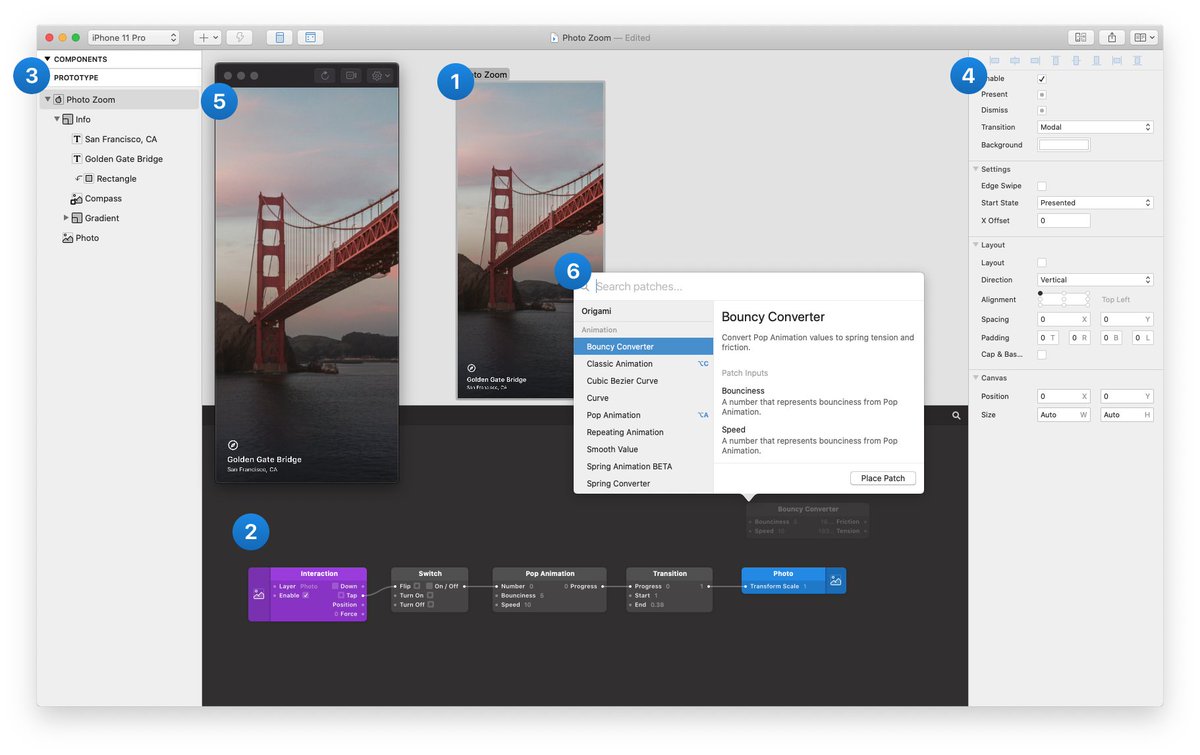Screen dimensions: 1200x755
Task: Click the + add layer button in the toolbar
Action: click(206, 36)
